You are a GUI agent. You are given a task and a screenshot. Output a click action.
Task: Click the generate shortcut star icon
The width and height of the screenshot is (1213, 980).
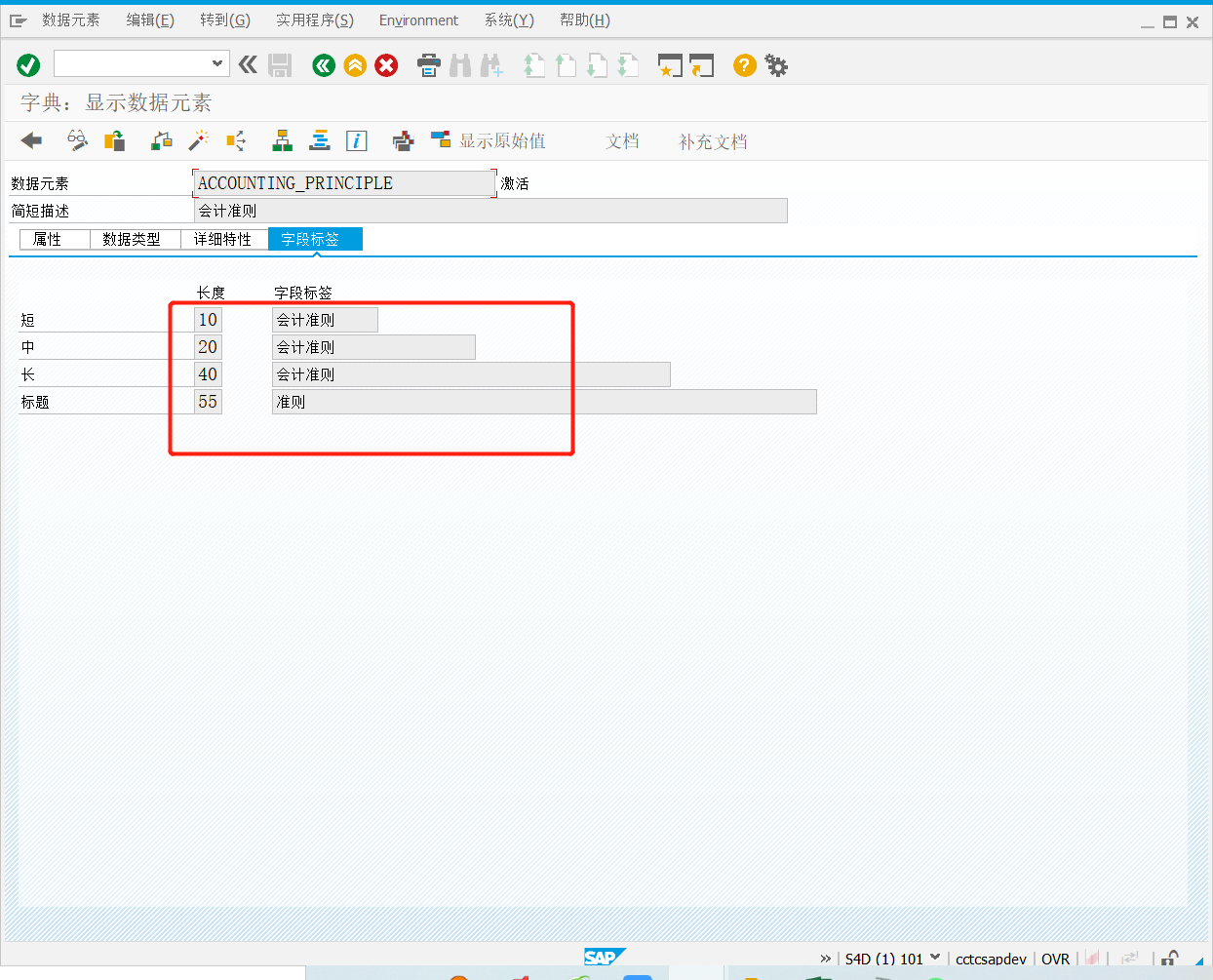point(669,65)
